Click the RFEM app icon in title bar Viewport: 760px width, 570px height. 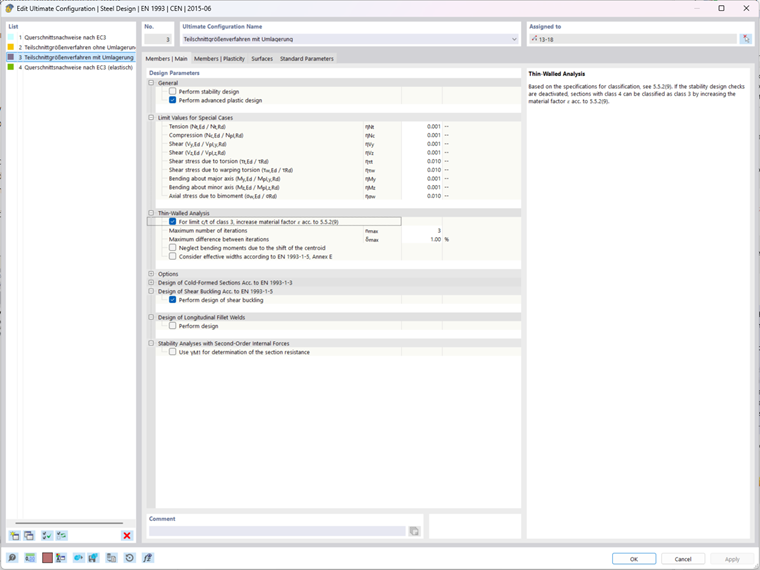point(9,8)
